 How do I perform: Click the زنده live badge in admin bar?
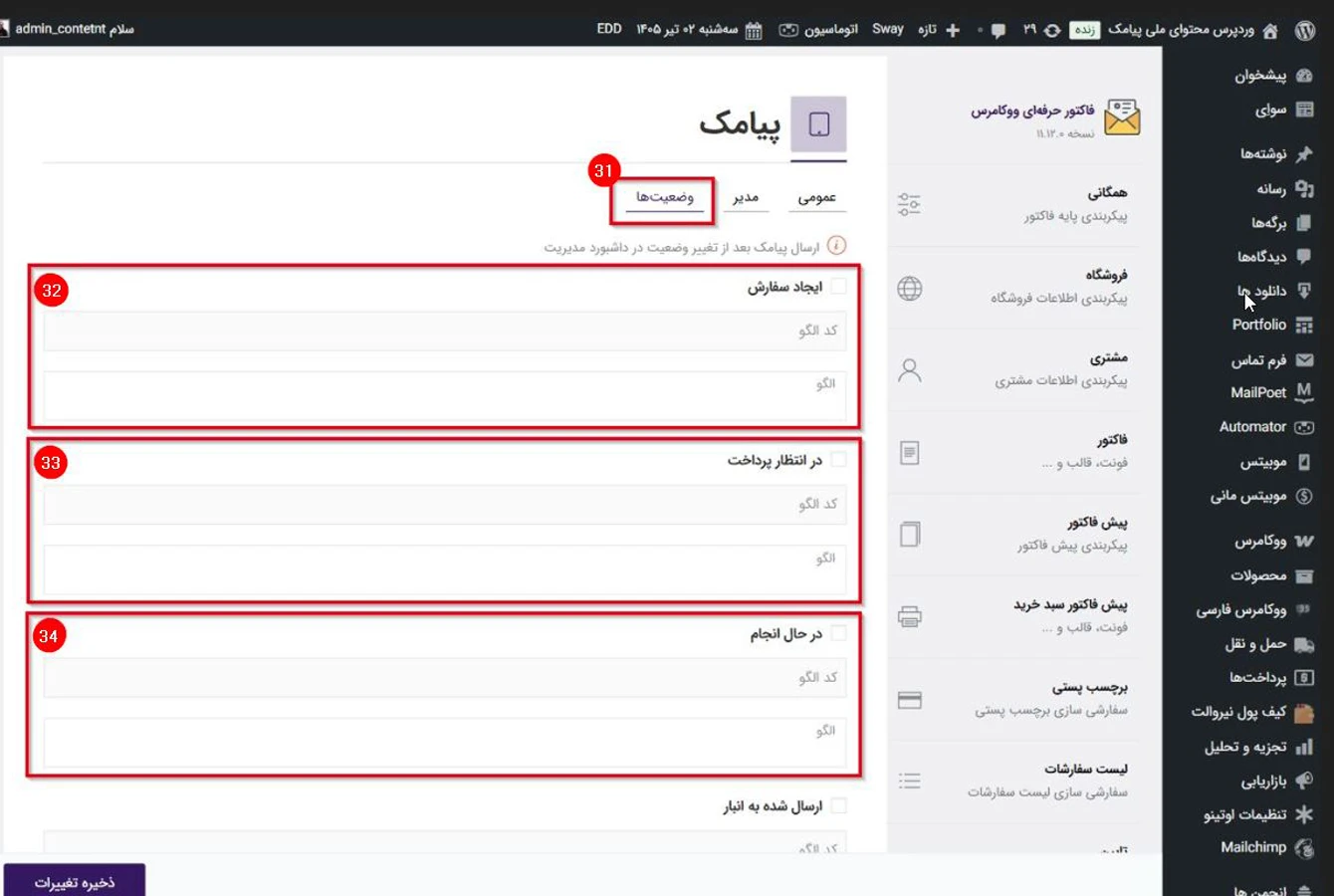tap(1084, 30)
